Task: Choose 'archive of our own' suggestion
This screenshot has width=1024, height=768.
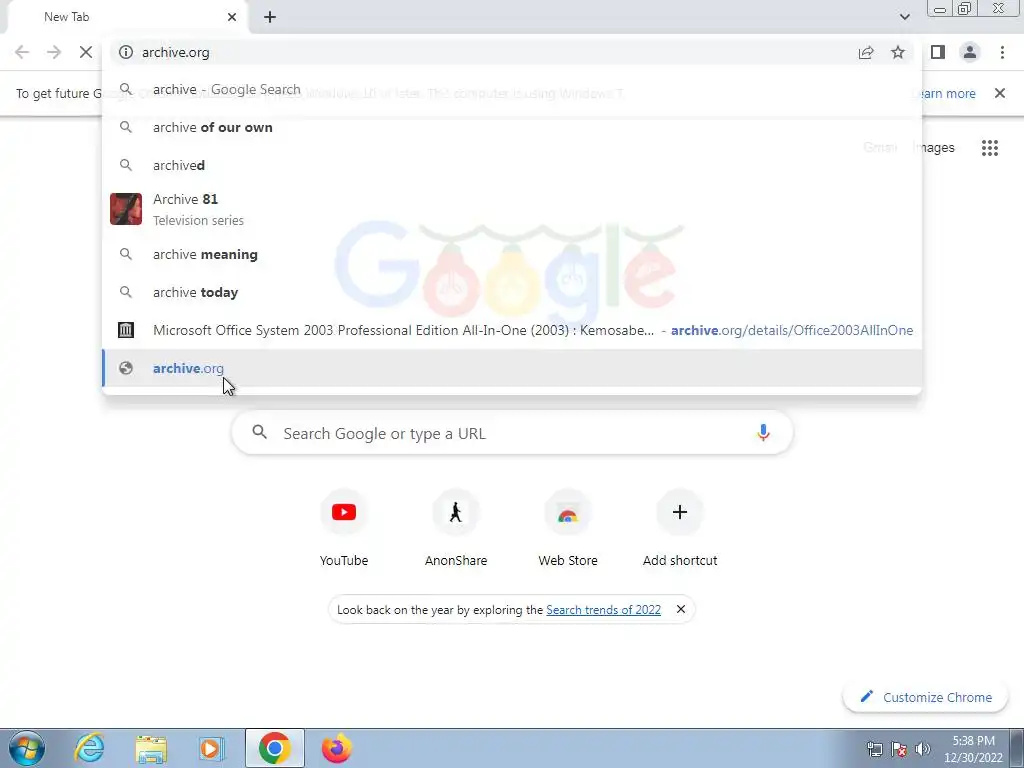Action: point(512,127)
